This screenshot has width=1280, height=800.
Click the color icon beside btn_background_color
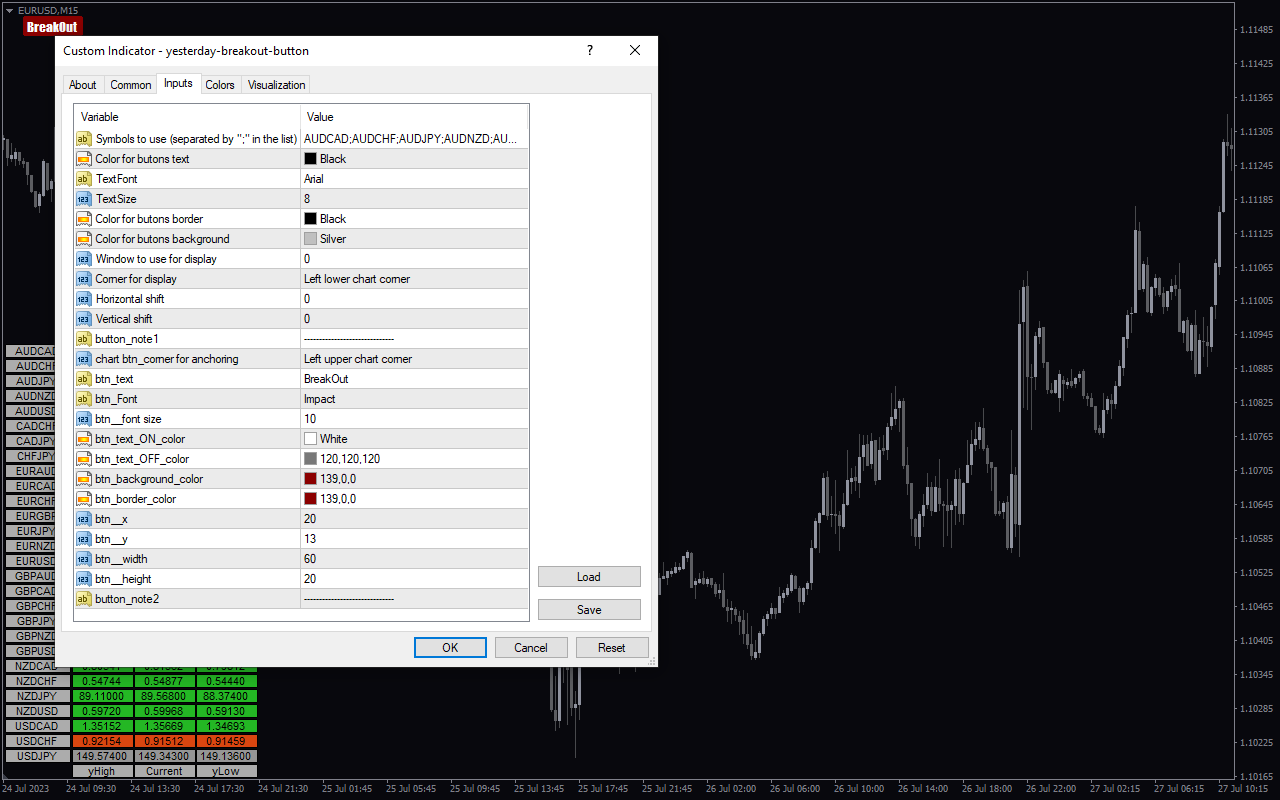(x=84, y=479)
